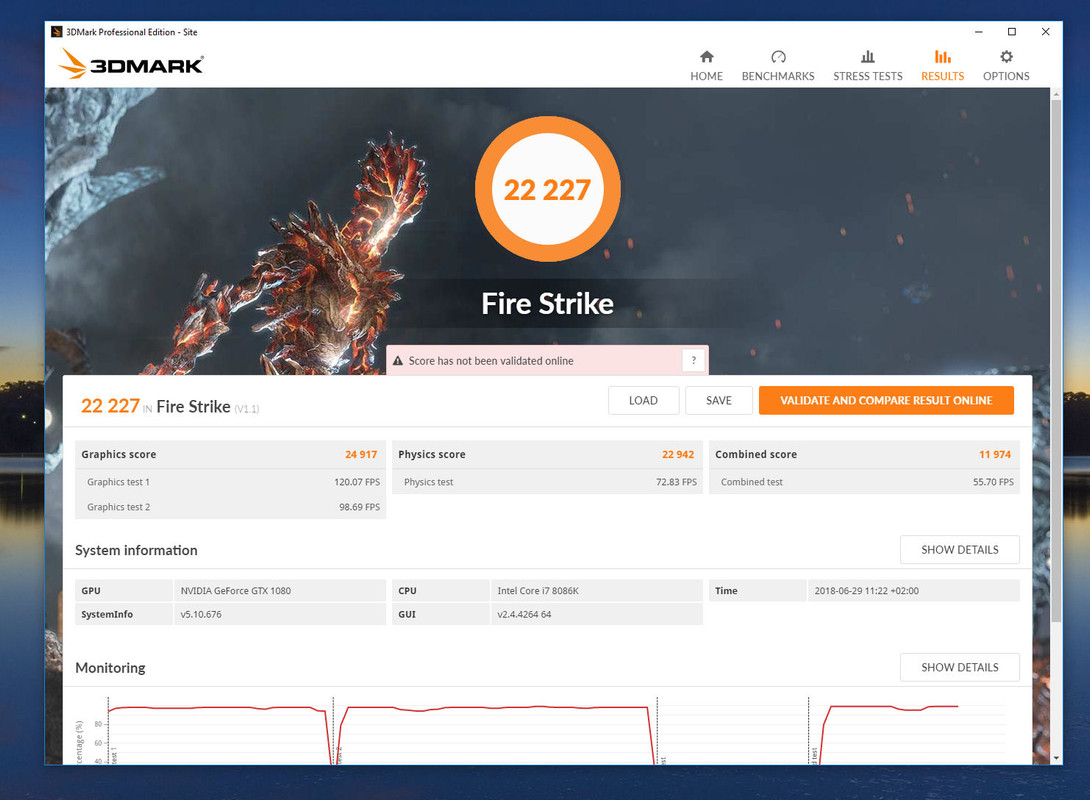Click the Physics score value 22 942
This screenshot has height=800, width=1090.
coord(678,455)
